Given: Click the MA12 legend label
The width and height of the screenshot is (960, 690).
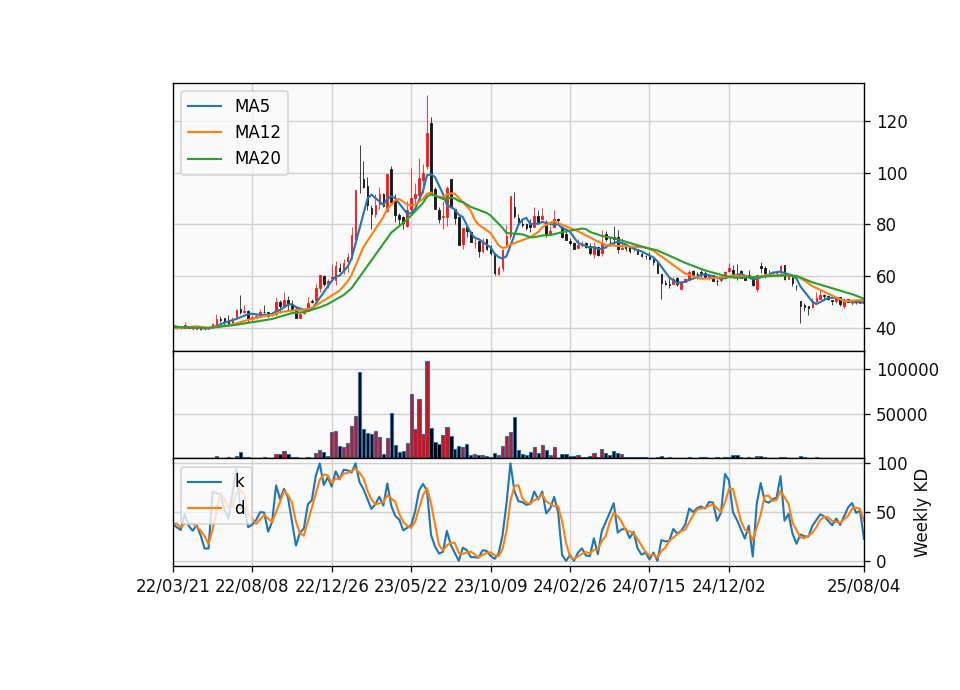Looking at the screenshot, I should pos(257,132).
